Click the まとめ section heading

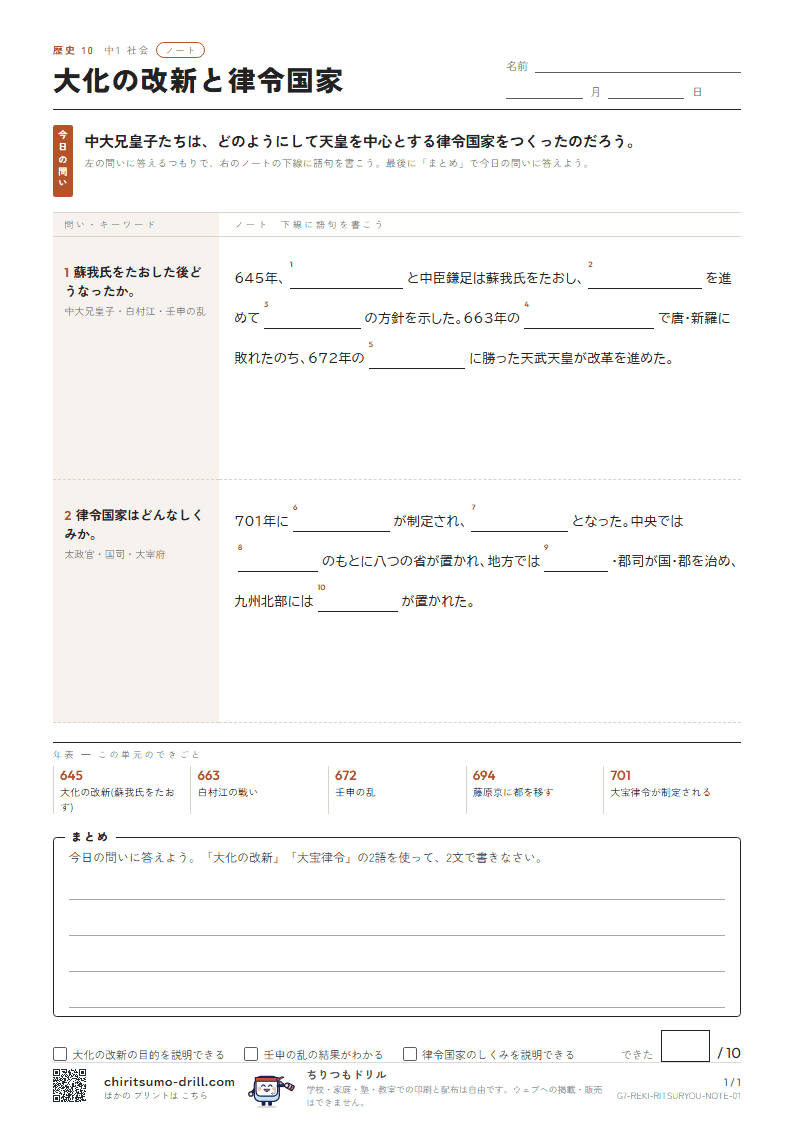pyautogui.click(x=89, y=837)
